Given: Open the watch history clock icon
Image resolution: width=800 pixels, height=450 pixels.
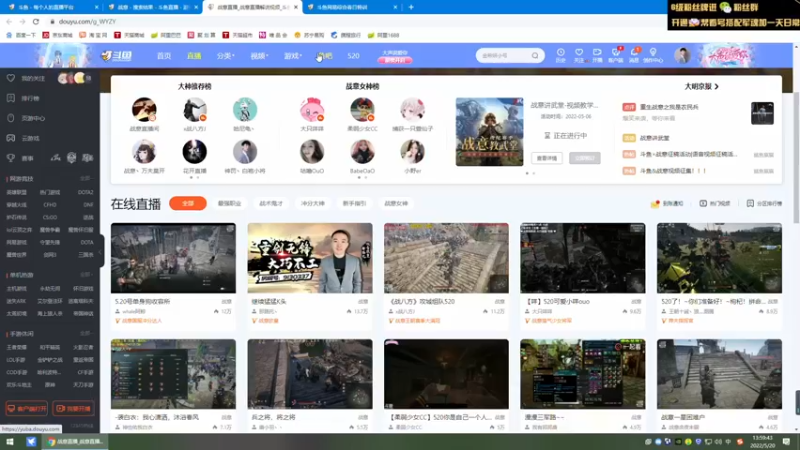Looking at the screenshot, I should 560,55.
